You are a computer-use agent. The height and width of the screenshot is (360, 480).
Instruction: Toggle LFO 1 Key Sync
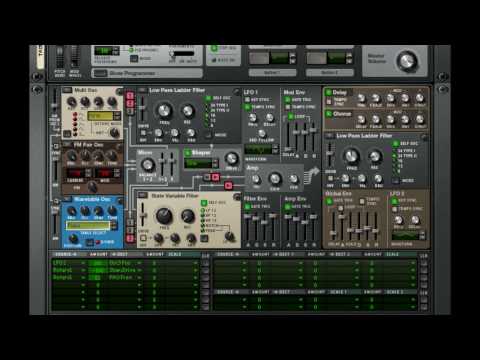248,99
